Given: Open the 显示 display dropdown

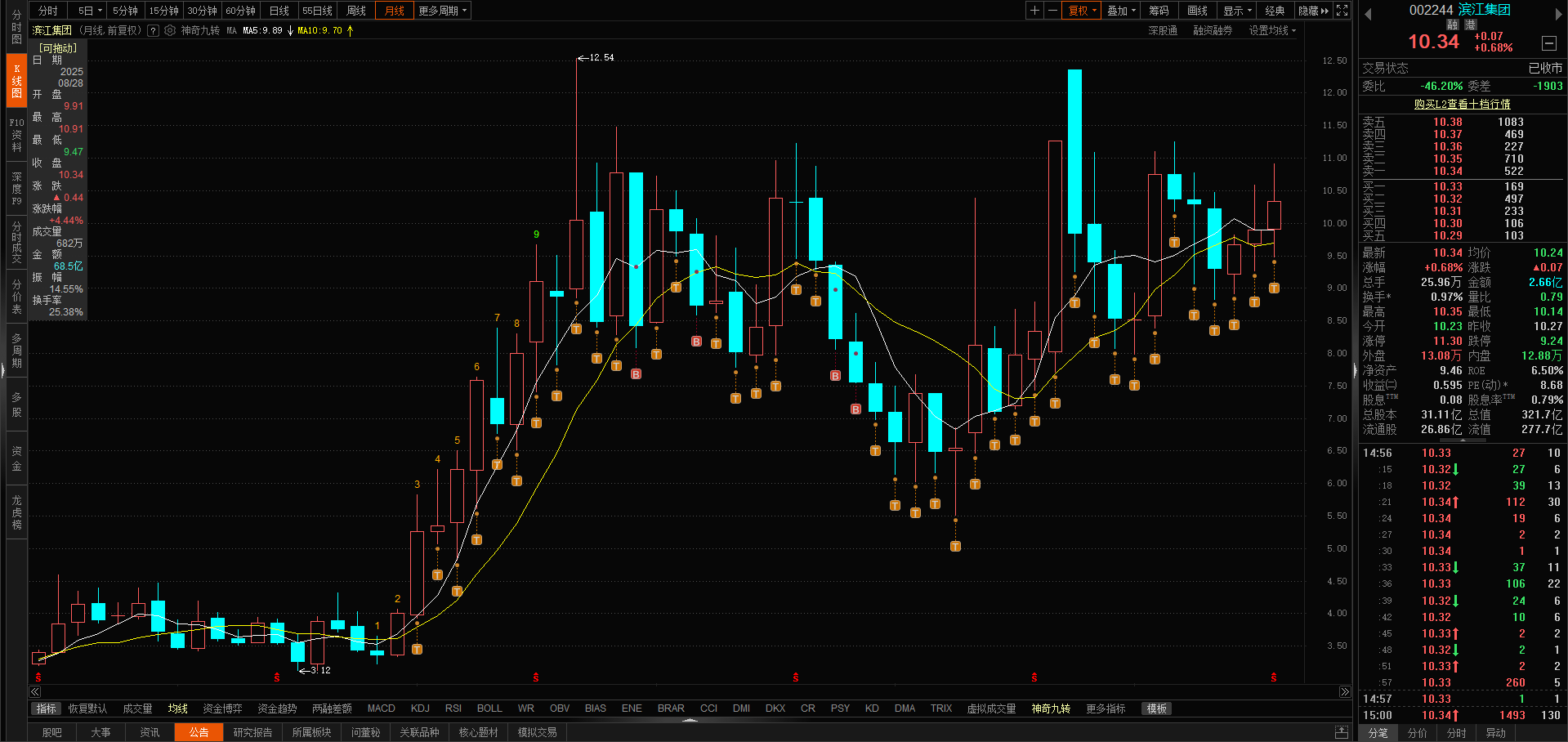Looking at the screenshot, I should click(1237, 11).
